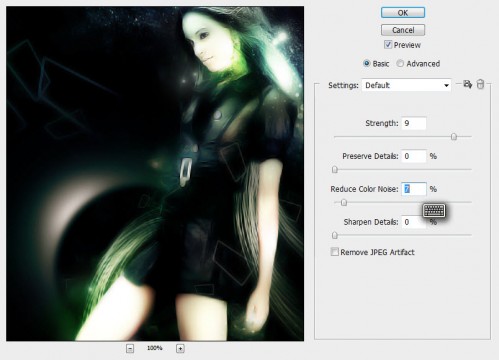Enable Remove JPEG Artifact option
The height and width of the screenshot is (360, 499).
[x=334, y=252]
